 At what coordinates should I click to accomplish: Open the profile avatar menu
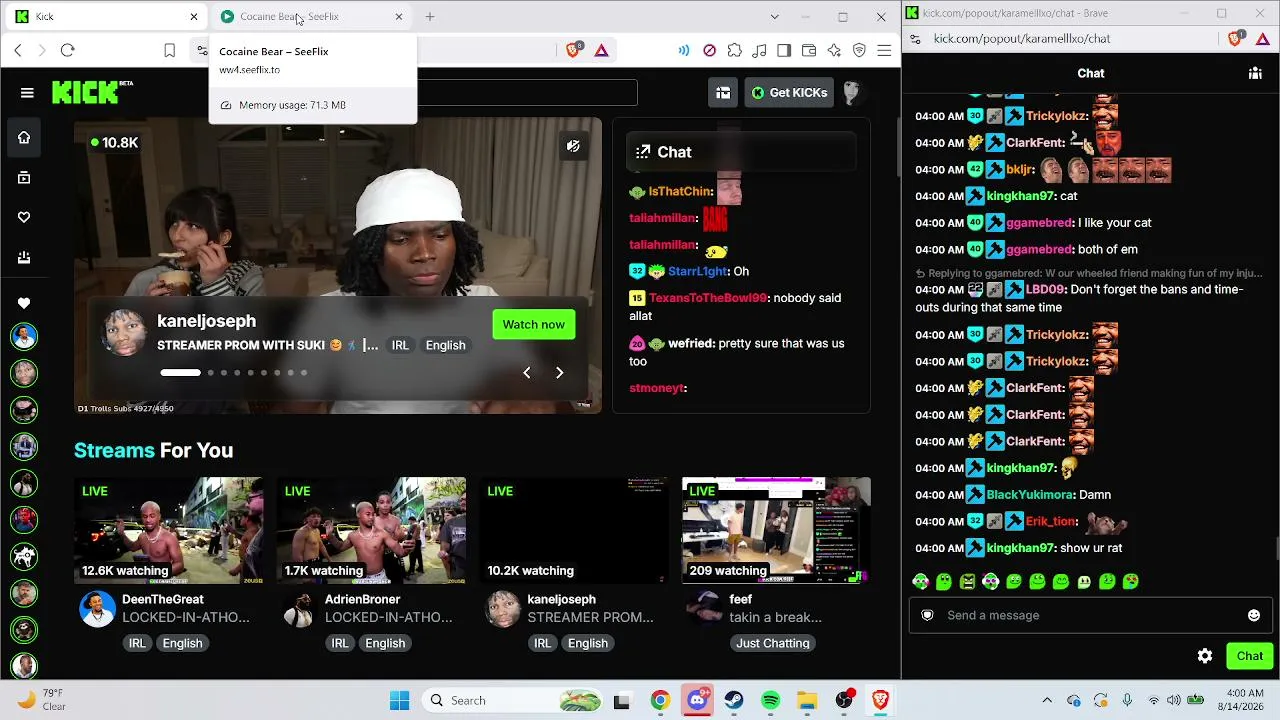pyautogui.click(x=851, y=93)
